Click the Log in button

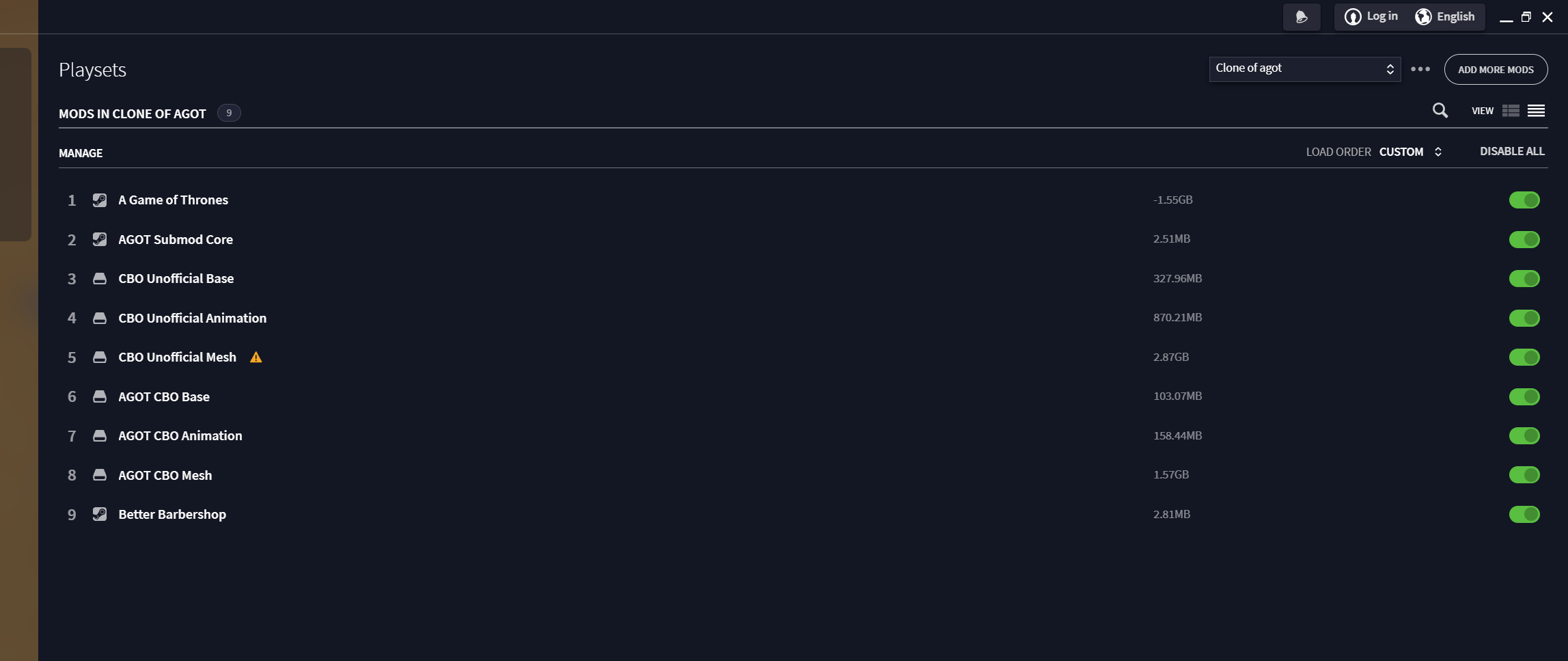click(1371, 17)
